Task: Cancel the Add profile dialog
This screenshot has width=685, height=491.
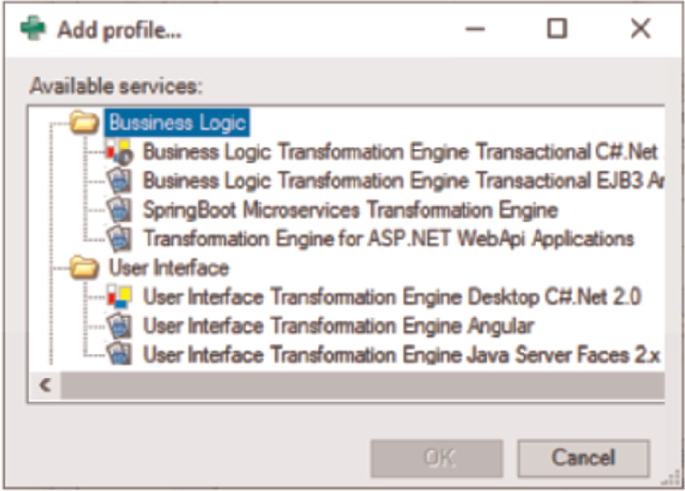Action: (x=584, y=458)
